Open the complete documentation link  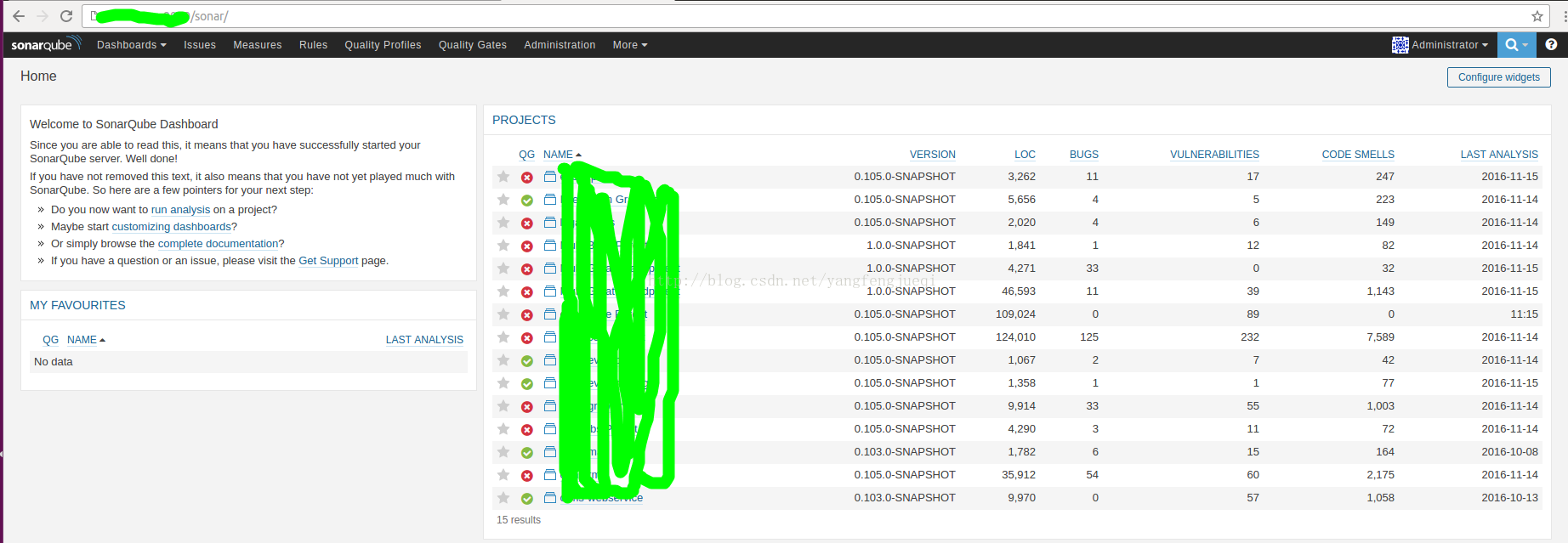pos(219,244)
